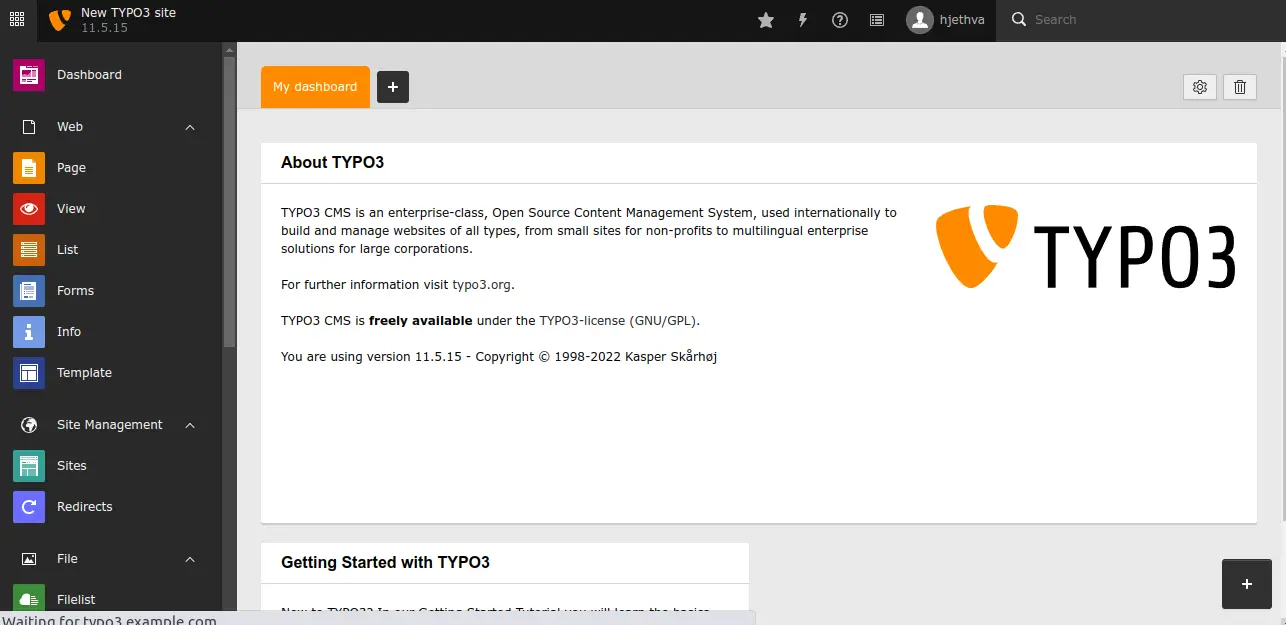Click the Page module icon
The width and height of the screenshot is (1286, 625).
[x=29, y=168]
